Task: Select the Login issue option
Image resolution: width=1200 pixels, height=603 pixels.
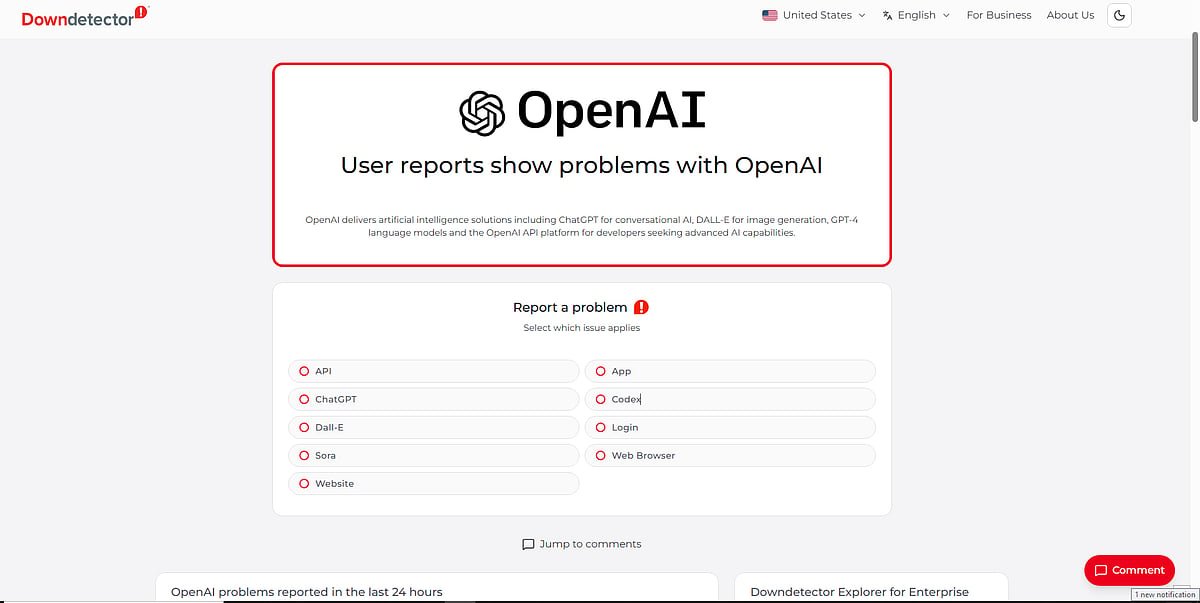Action: pos(730,427)
